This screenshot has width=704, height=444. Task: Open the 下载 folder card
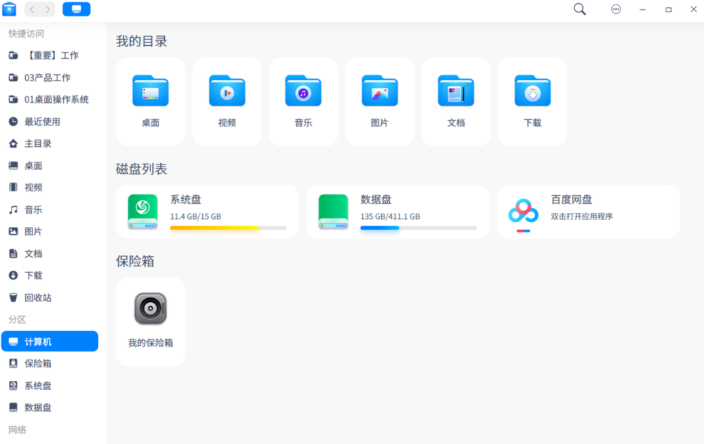pyautogui.click(x=532, y=101)
